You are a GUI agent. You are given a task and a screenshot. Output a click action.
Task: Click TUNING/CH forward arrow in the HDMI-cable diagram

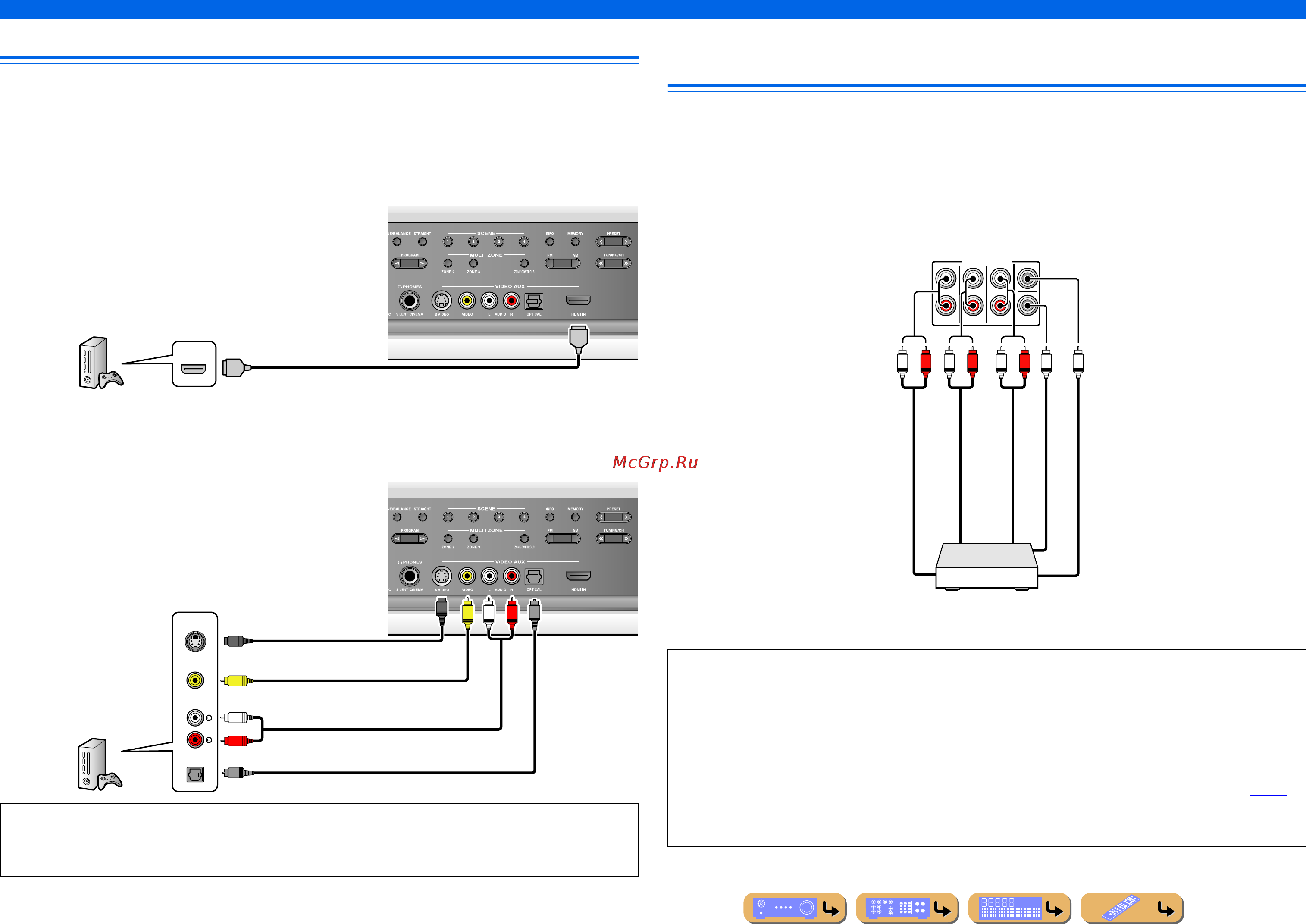[x=626, y=263]
